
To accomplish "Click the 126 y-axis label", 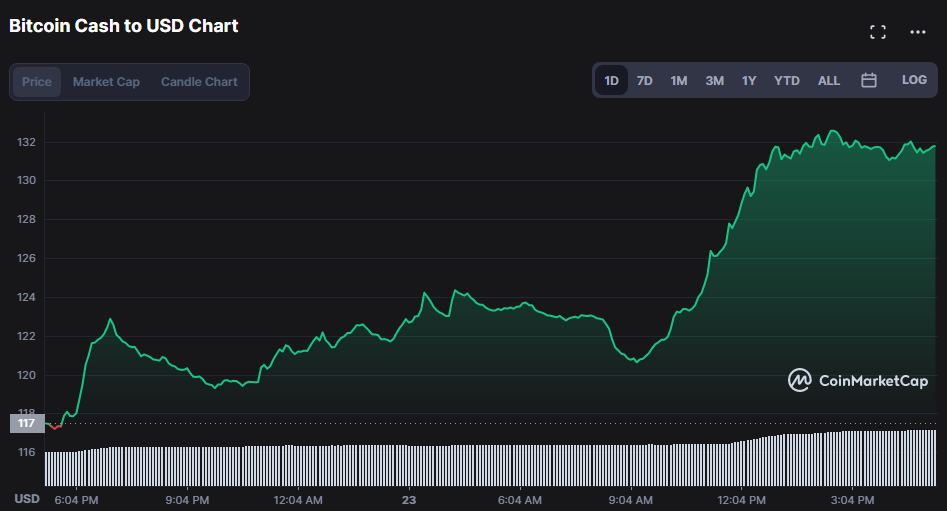I will (27, 258).
